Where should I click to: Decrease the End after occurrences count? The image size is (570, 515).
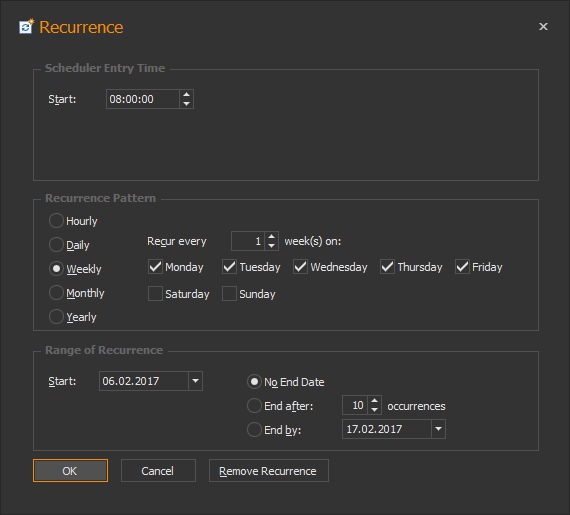tap(374, 410)
